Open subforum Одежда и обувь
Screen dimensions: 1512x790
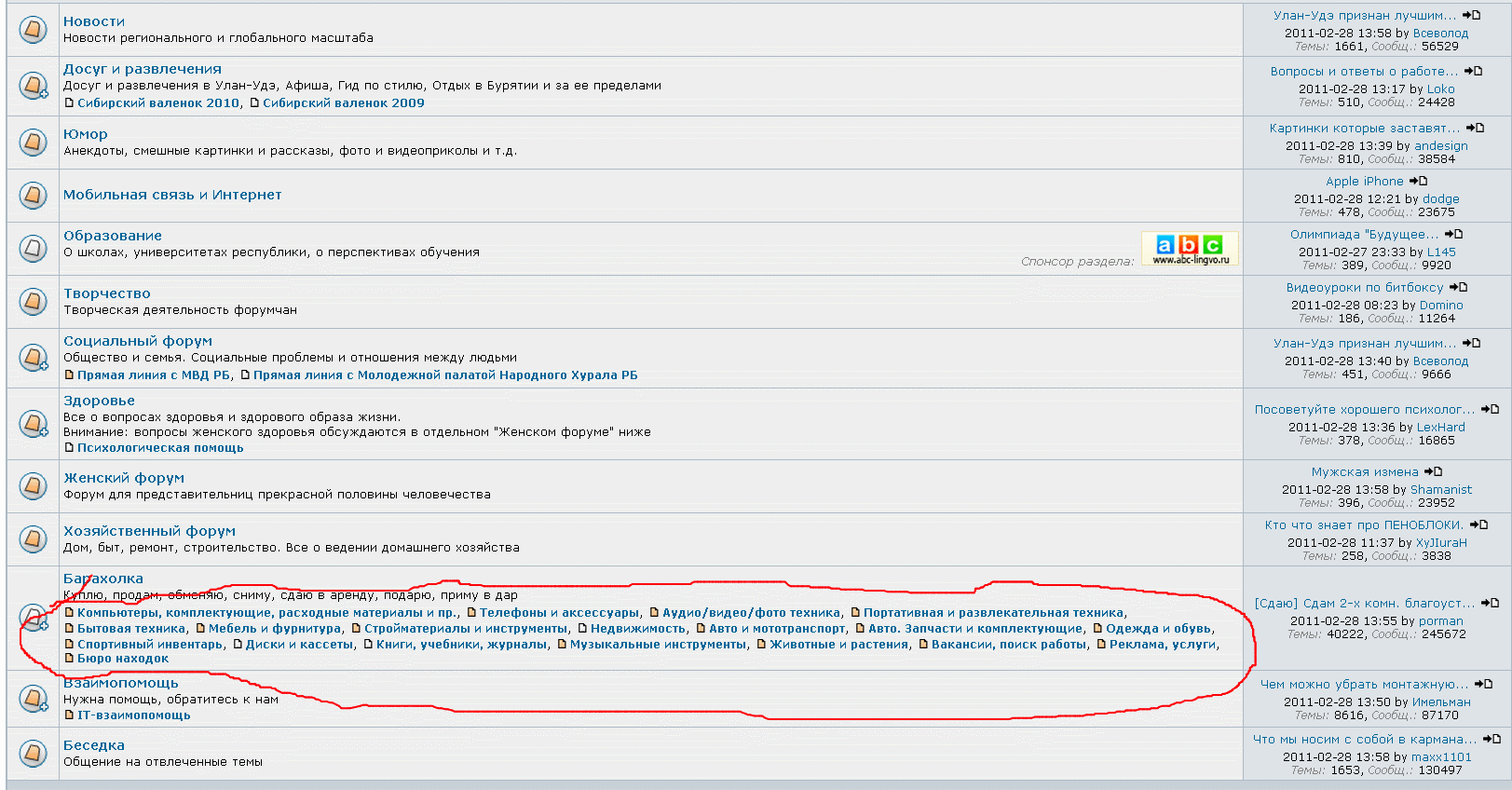coord(1159,629)
